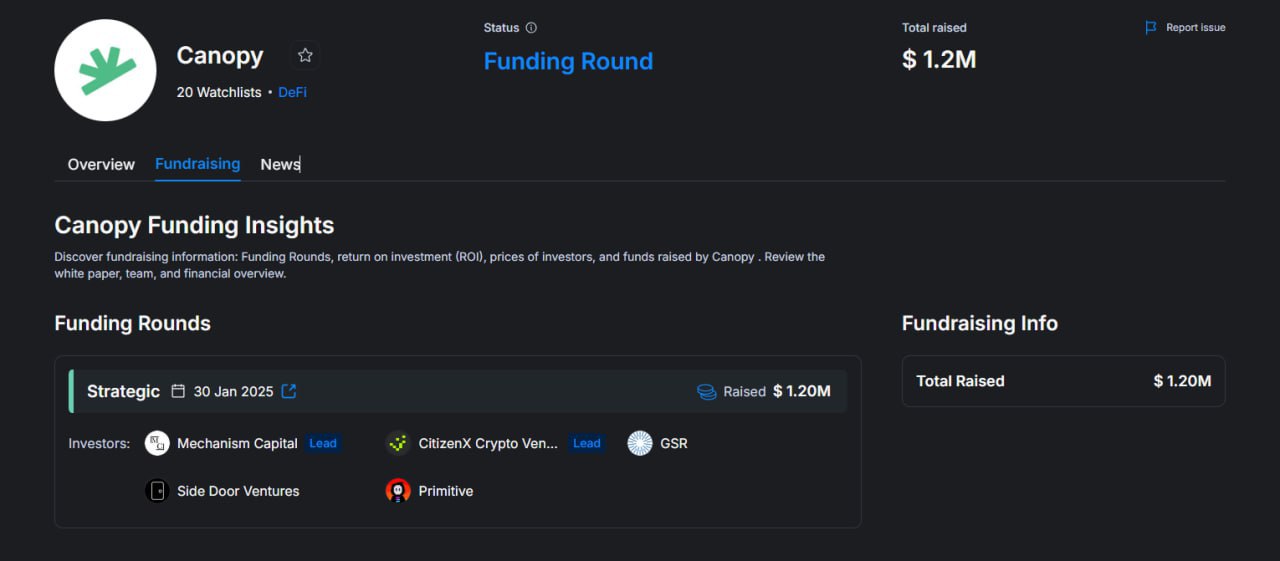This screenshot has width=1280, height=561.
Task: Click the CitizenX Crypto Ventures logo icon
Action: (398, 443)
